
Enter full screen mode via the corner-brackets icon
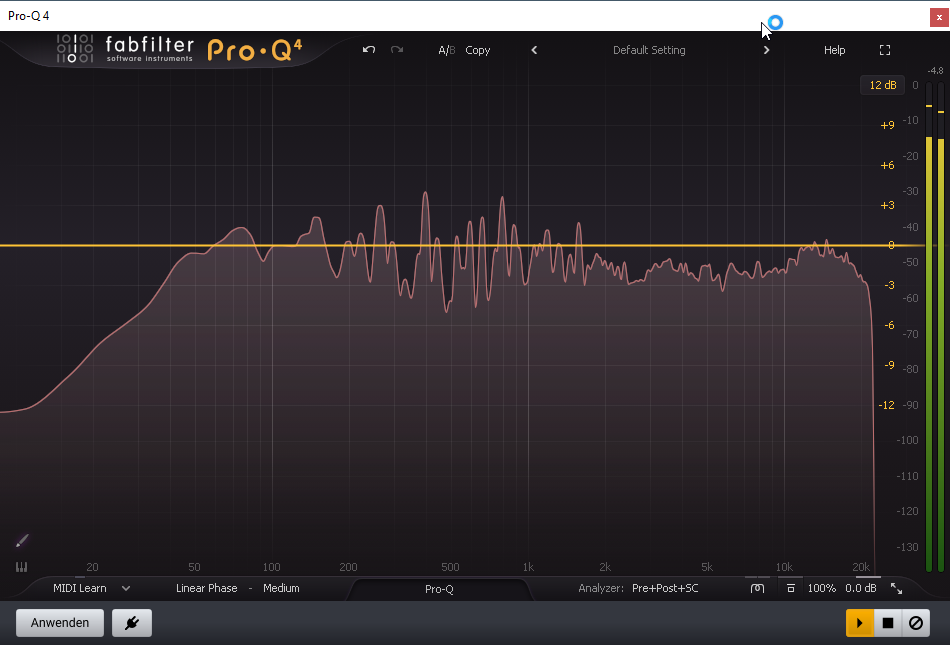885,50
